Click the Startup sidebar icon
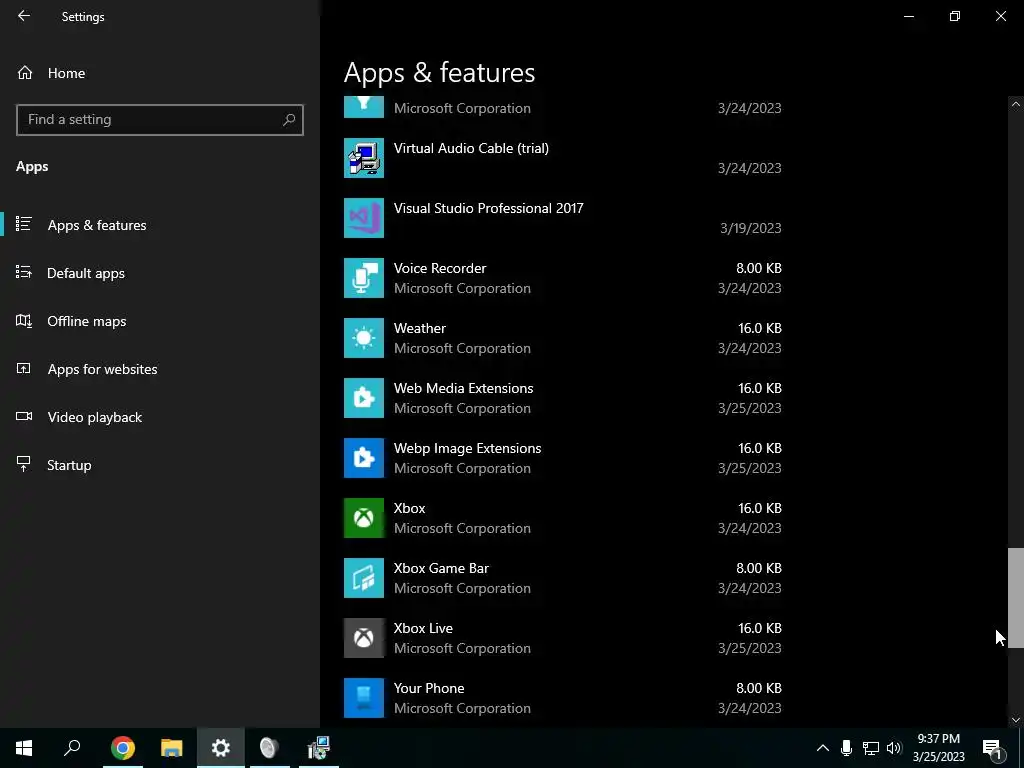 pos(24,464)
